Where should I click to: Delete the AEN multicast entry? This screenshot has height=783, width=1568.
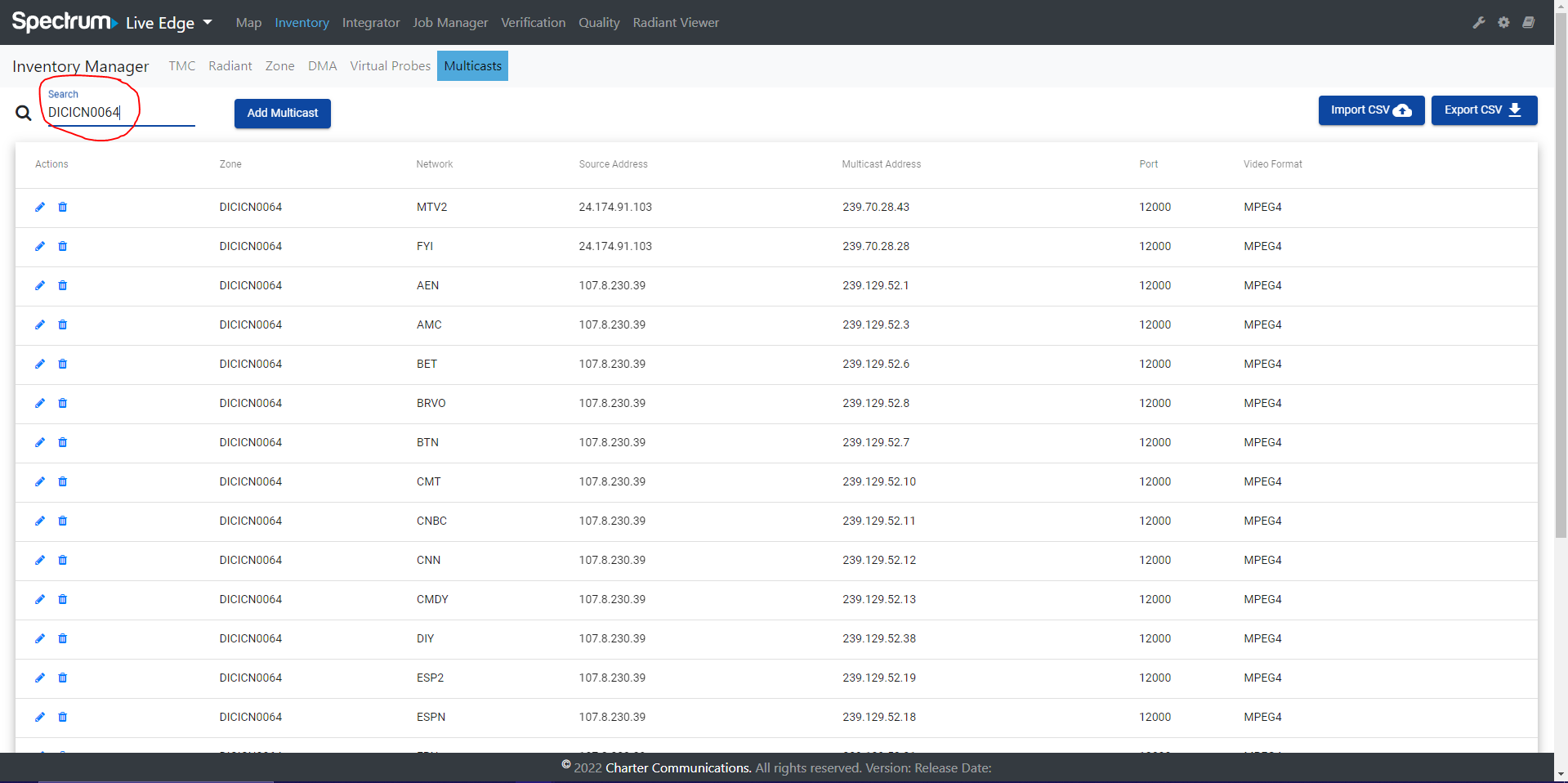pyautogui.click(x=63, y=285)
